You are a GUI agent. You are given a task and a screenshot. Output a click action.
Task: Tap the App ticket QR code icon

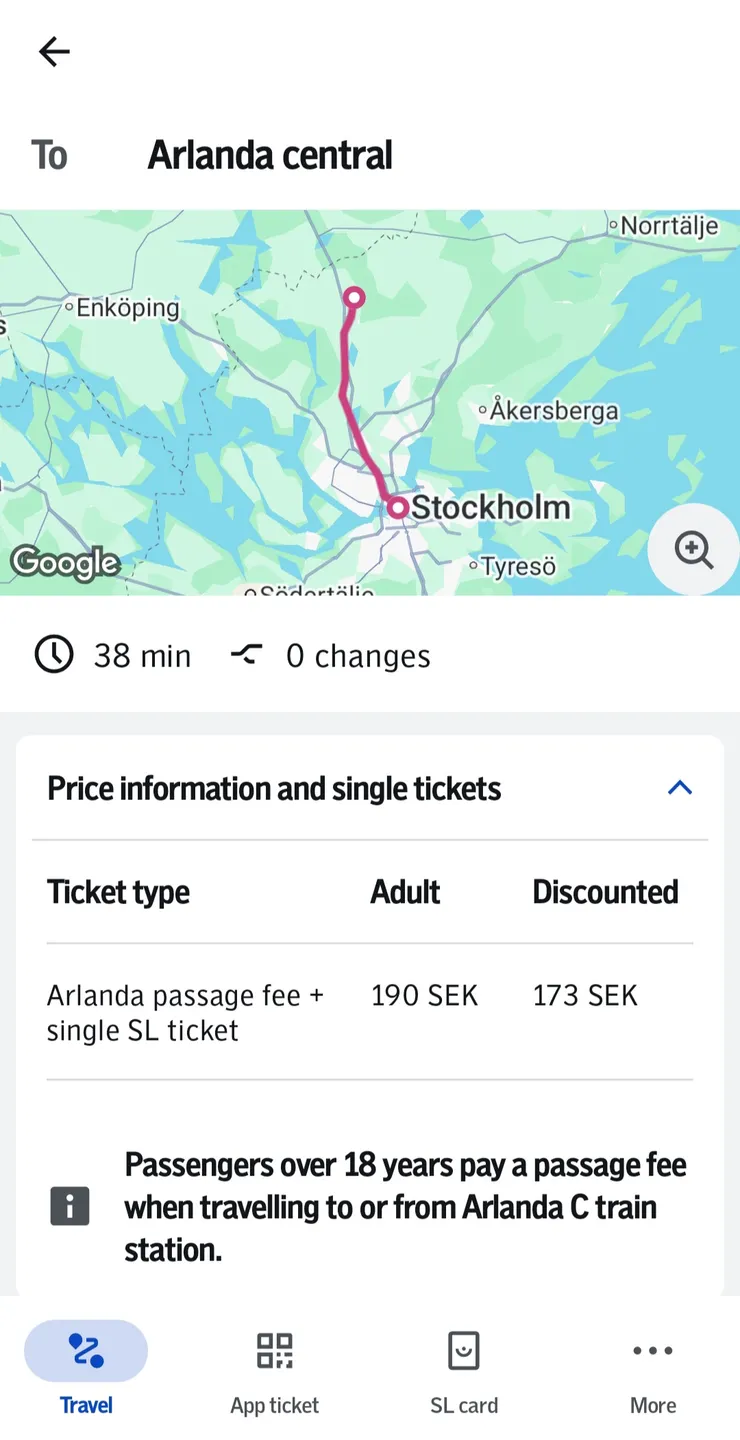point(274,1350)
